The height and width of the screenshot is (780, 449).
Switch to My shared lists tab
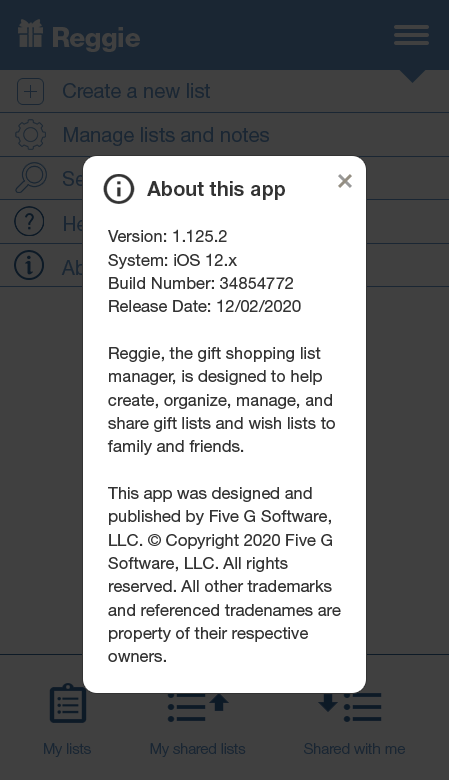(x=198, y=749)
